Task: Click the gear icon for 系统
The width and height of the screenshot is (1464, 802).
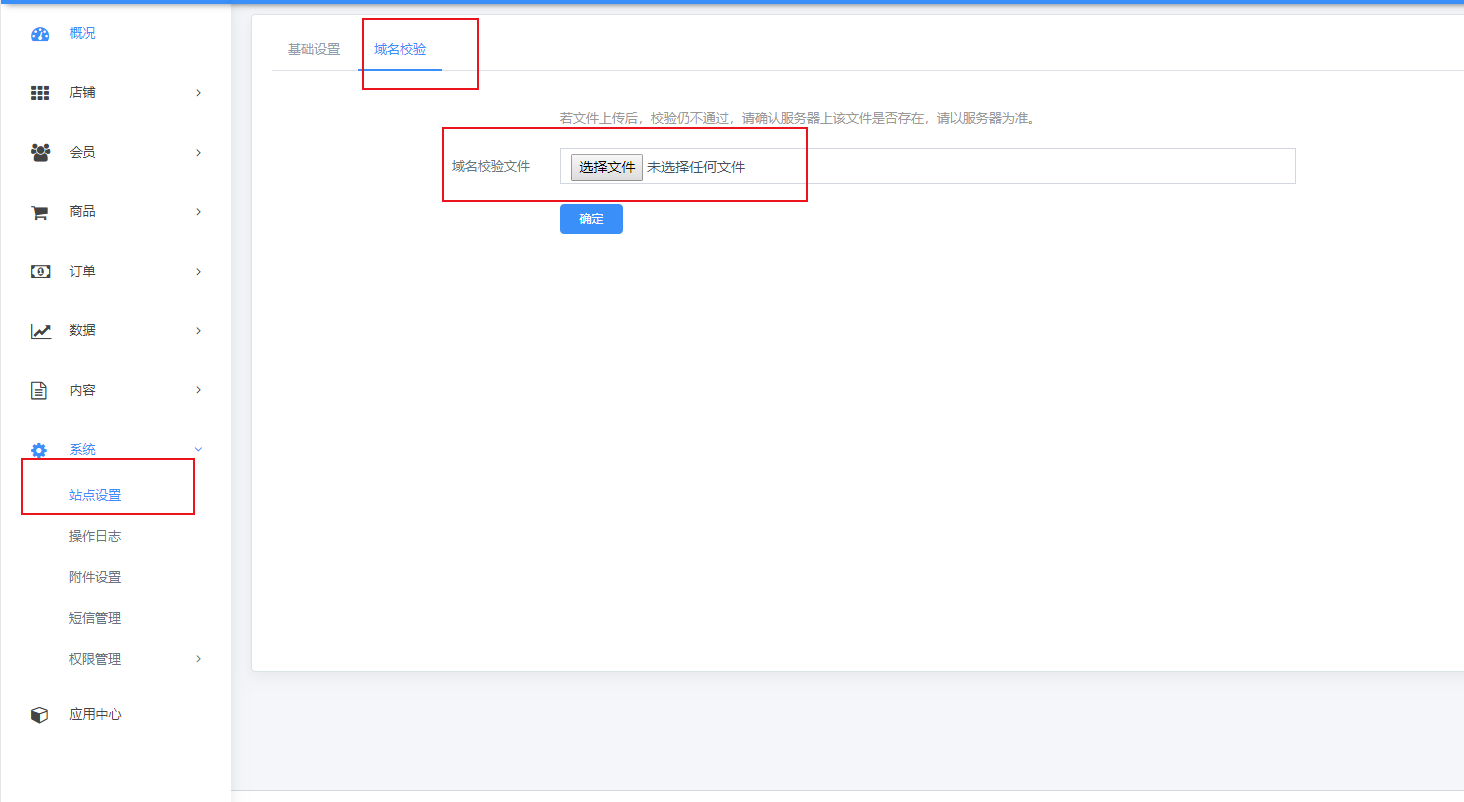Action: [40, 450]
